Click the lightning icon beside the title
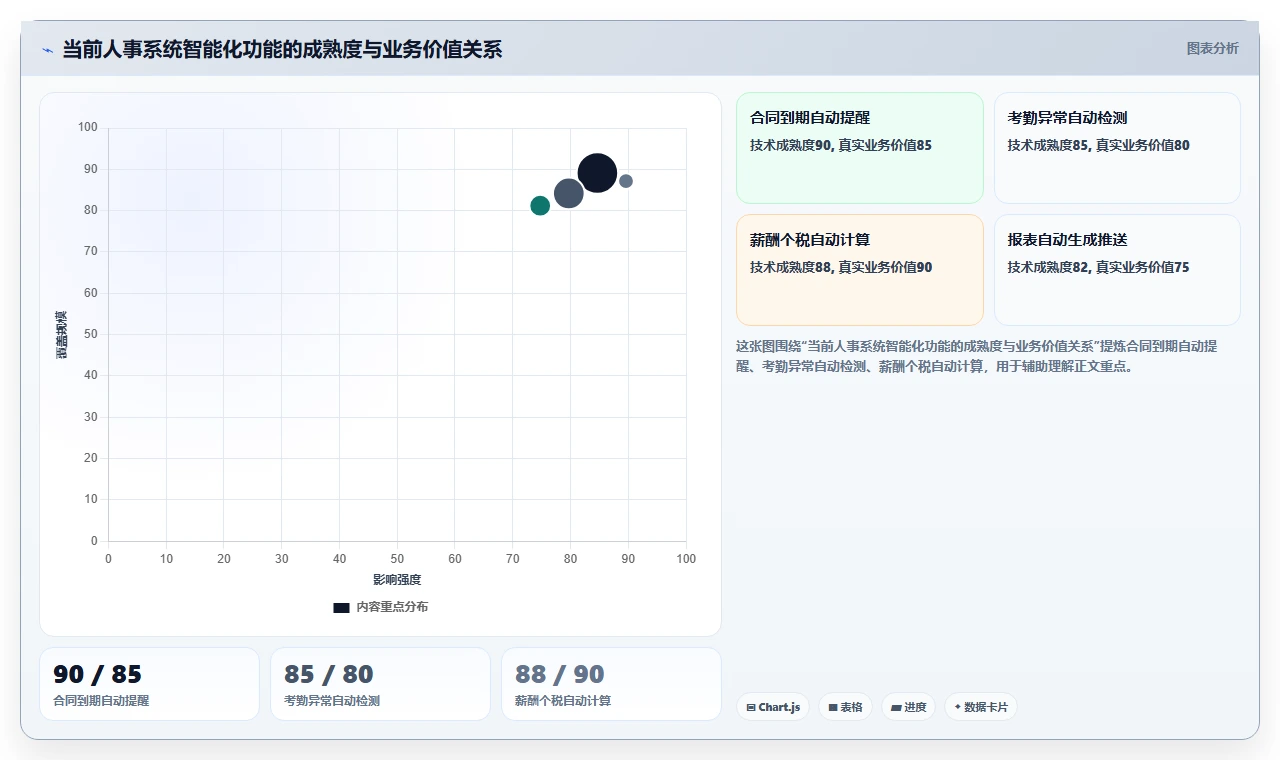This screenshot has height=760, width=1280. pos(47,49)
